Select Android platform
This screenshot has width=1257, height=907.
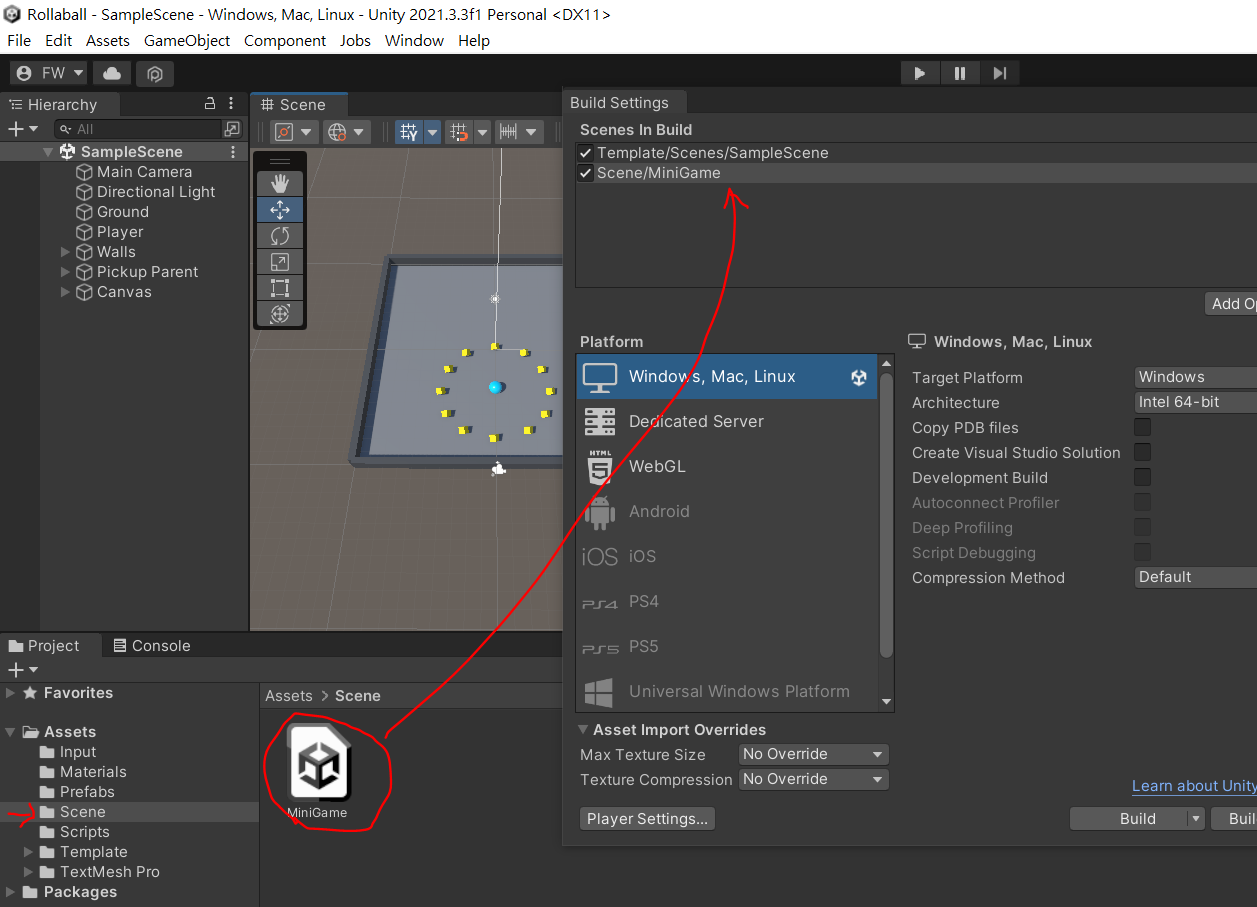coord(727,512)
